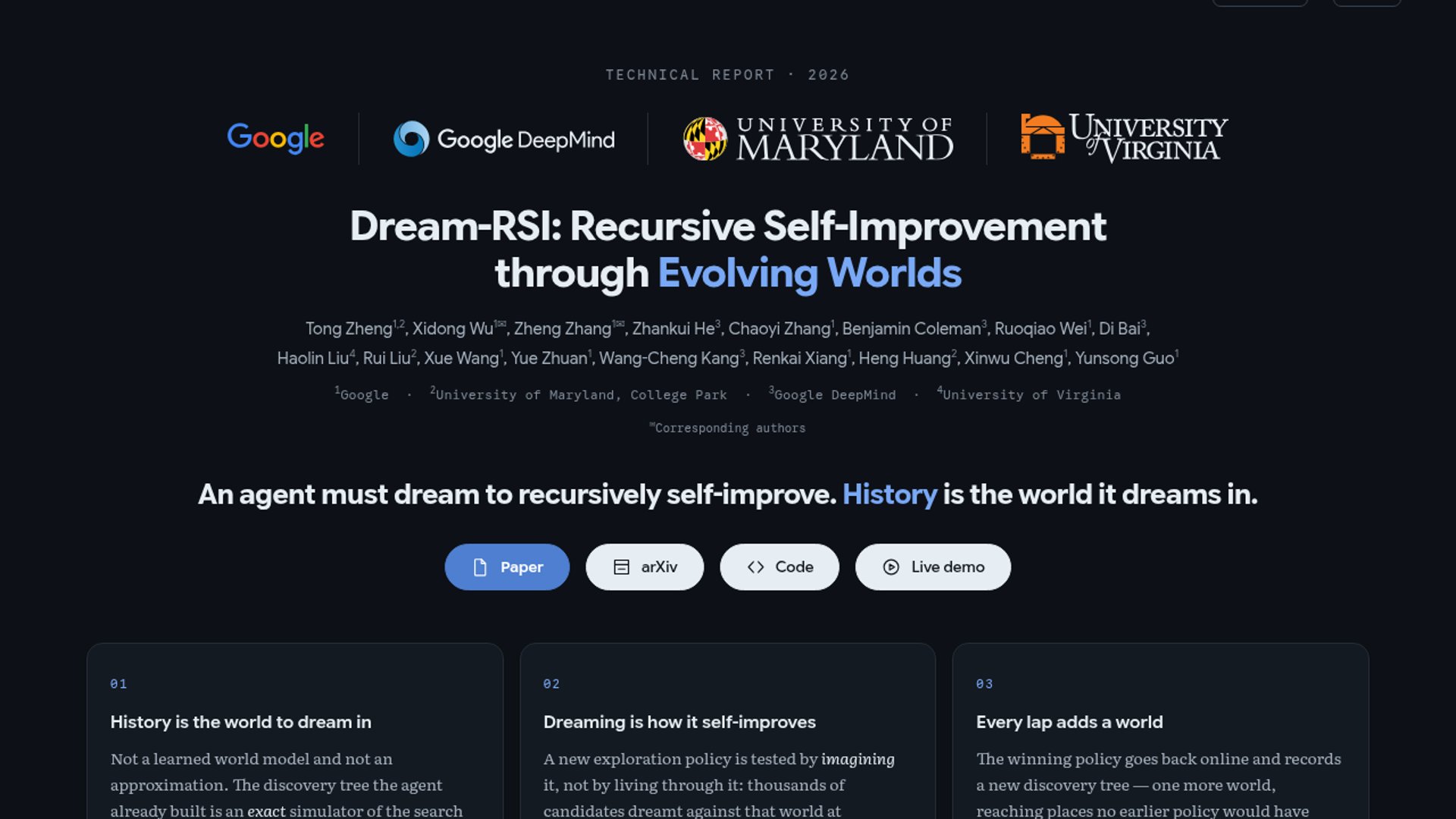Screen dimensions: 1456x819
Task: Click the '1Google' affiliation text
Action: click(x=362, y=394)
